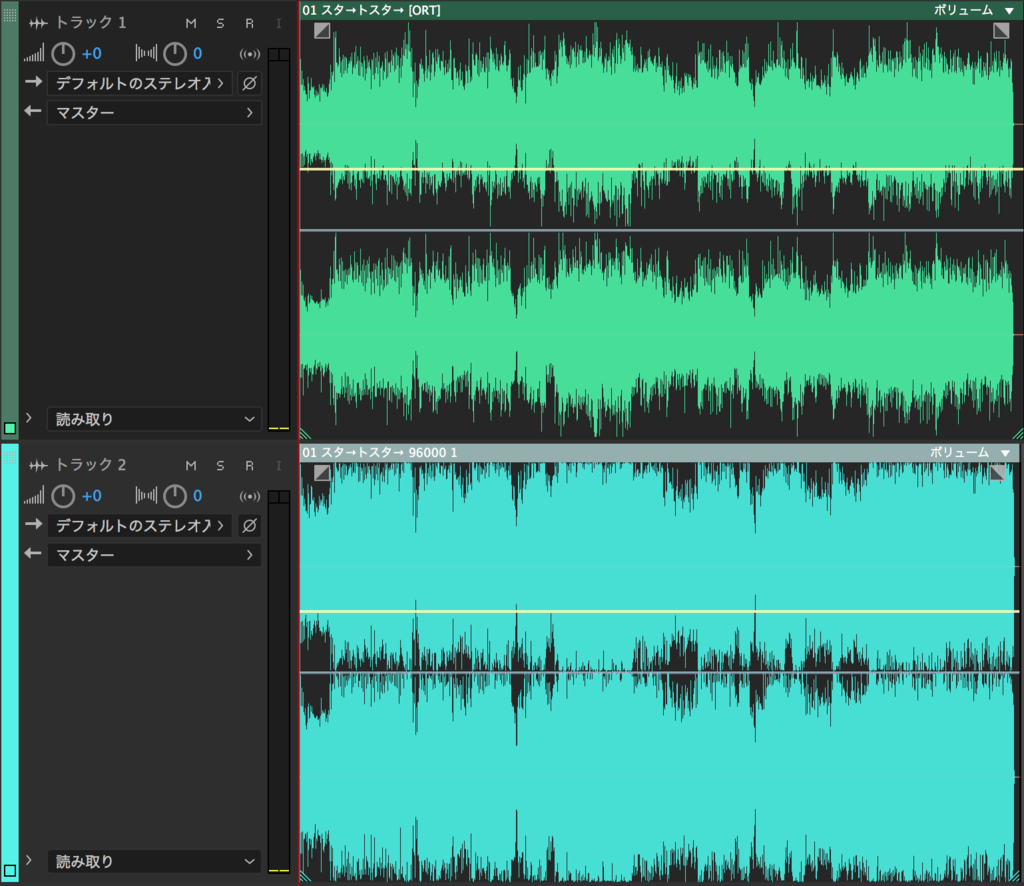
Task: Solo Track 1 with S button
Action: click(x=220, y=24)
